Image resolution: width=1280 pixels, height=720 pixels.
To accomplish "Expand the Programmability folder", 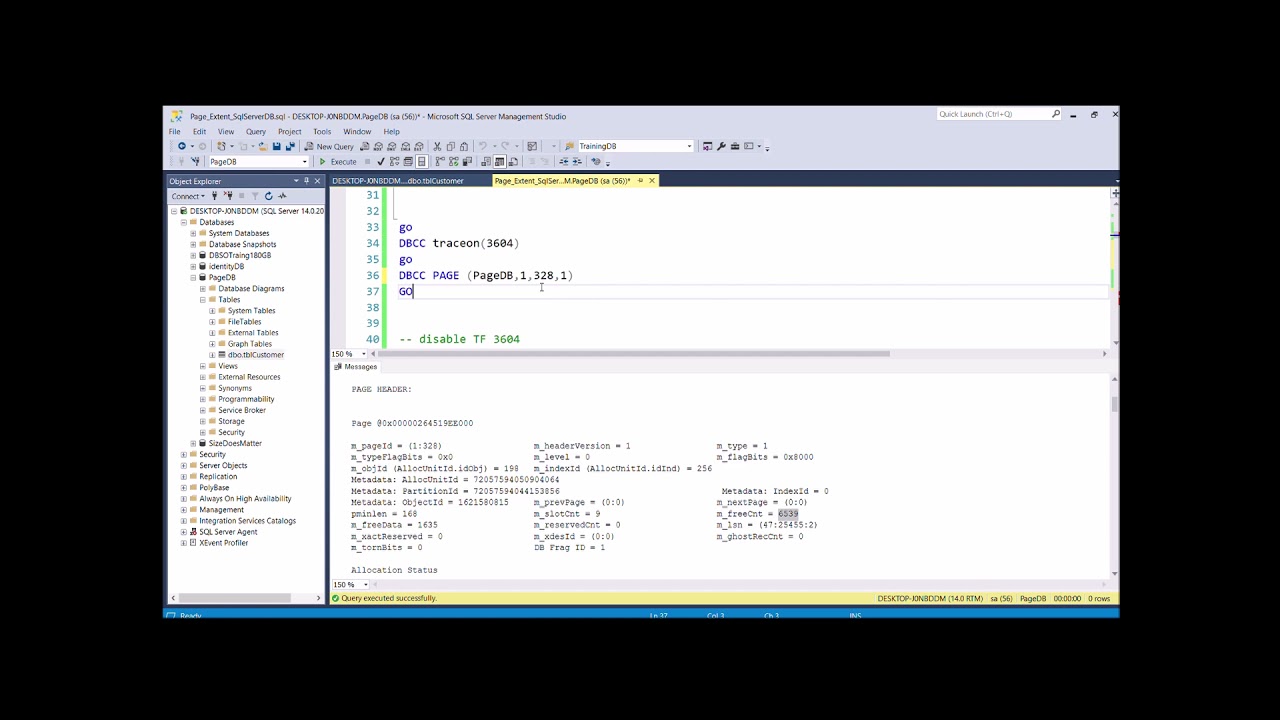I will tap(202, 399).
